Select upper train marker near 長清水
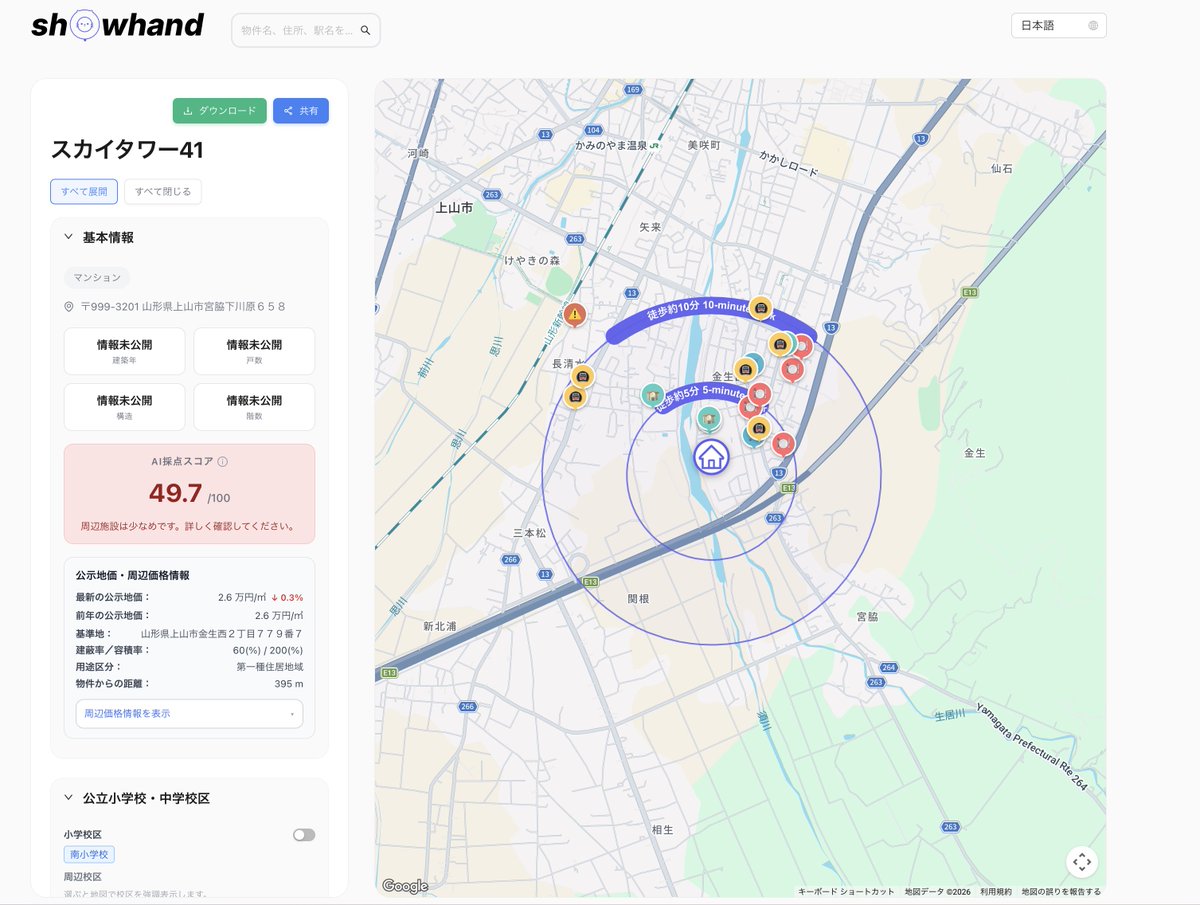Image resolution: width=1200 pixels, height=905 pixels. click(583, 377)
